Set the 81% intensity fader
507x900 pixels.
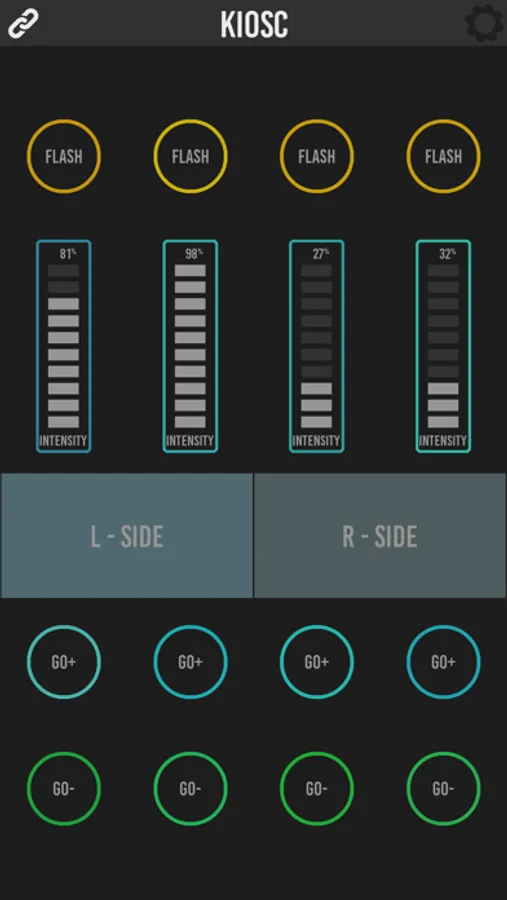(x=64, y=346)
